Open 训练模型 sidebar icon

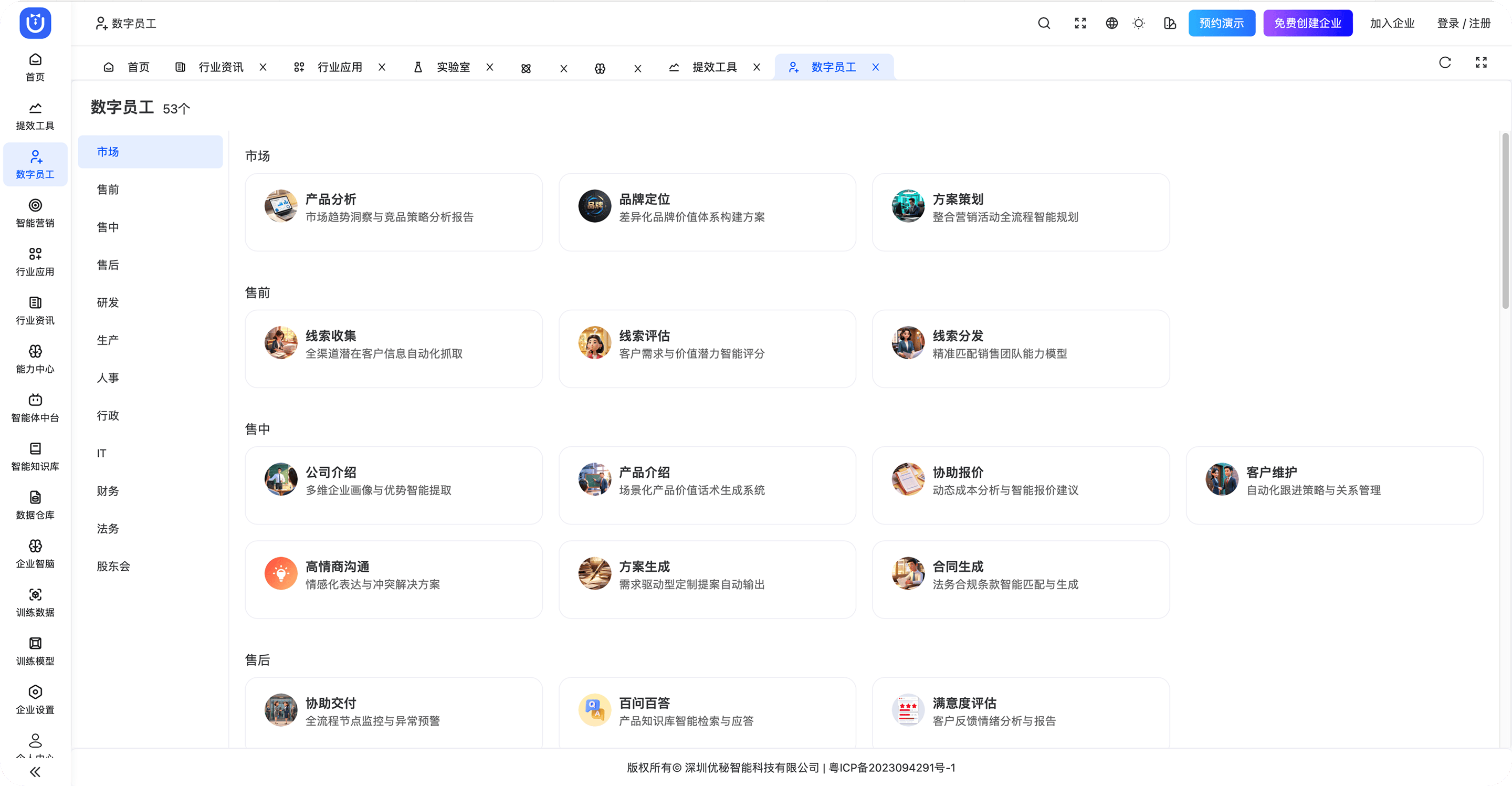pyautogui.click(x=35, y=651)
